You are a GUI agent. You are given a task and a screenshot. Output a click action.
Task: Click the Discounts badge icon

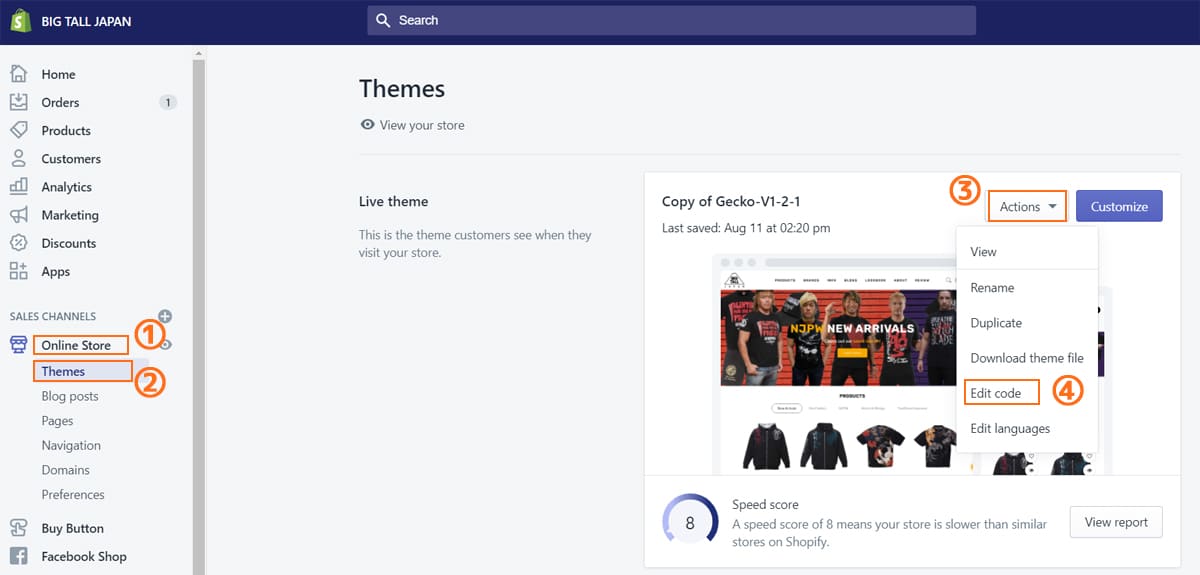pos(18,243)
